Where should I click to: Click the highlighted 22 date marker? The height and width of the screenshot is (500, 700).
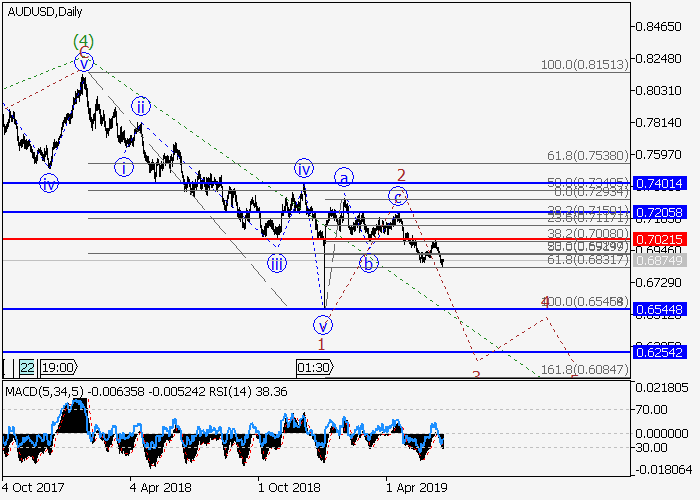click(x=26, y=367)
